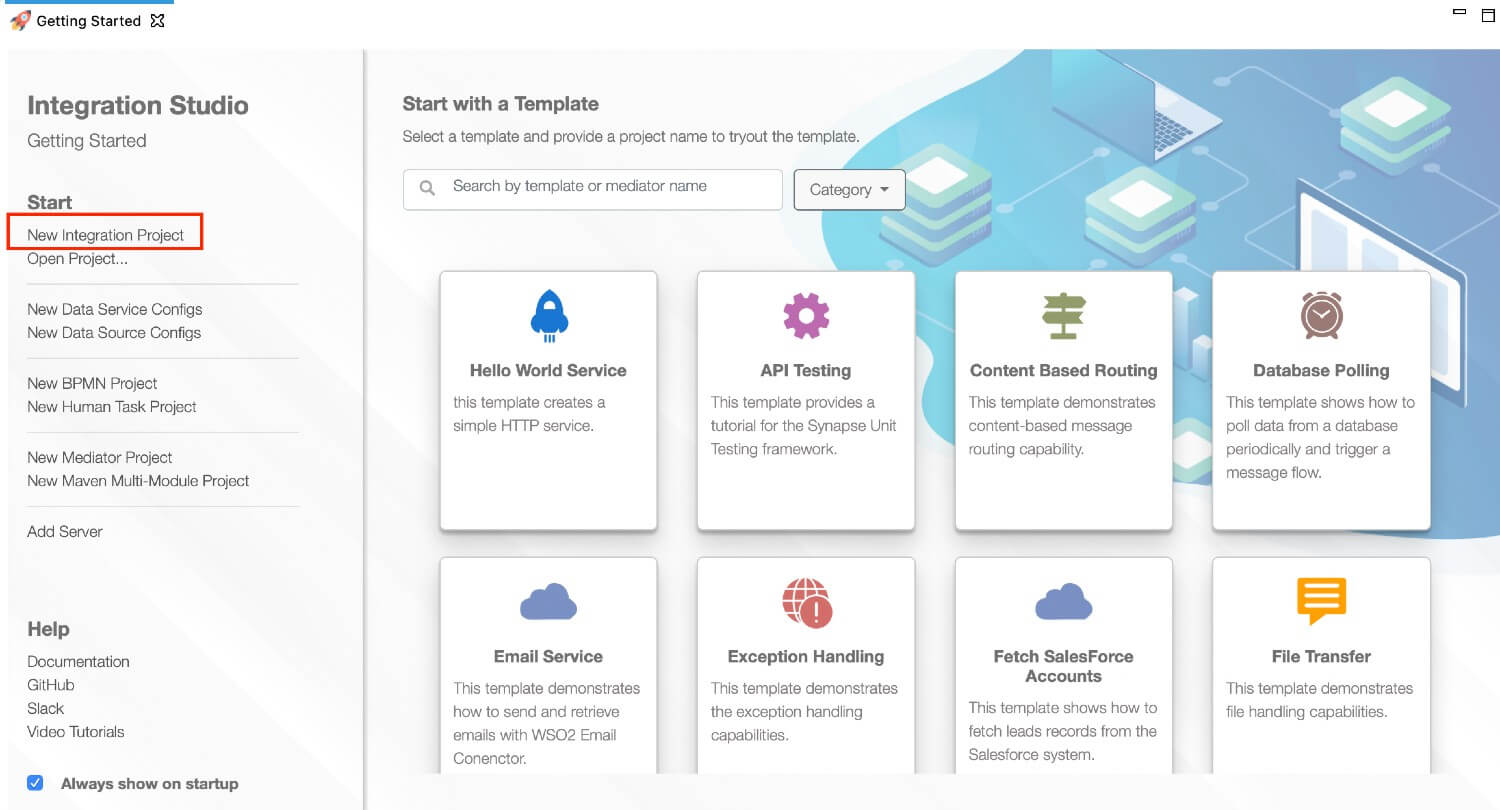Switch to the Getting Started tab

[88, 21]
